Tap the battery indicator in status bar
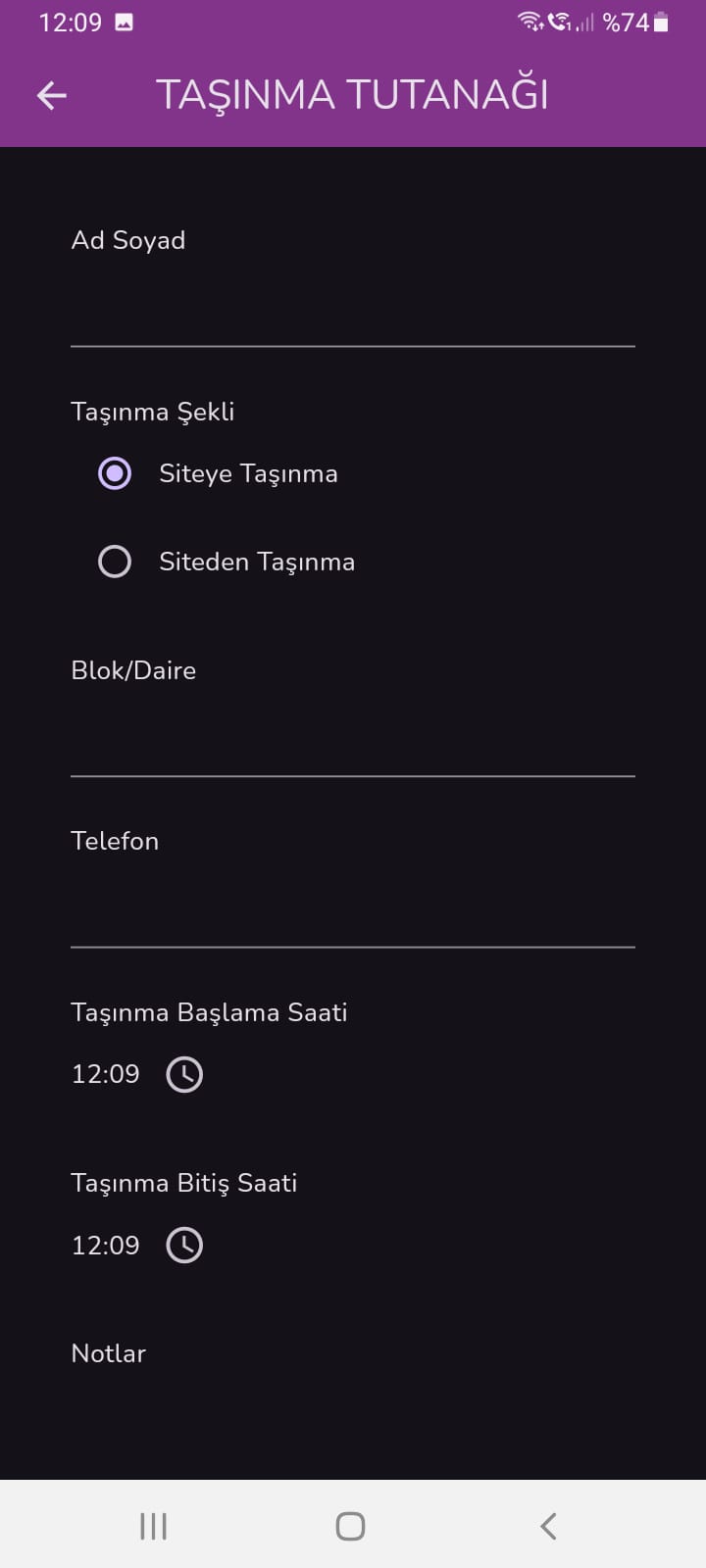The height and width of the screenshot is (1568, 706). pos(662,22)
